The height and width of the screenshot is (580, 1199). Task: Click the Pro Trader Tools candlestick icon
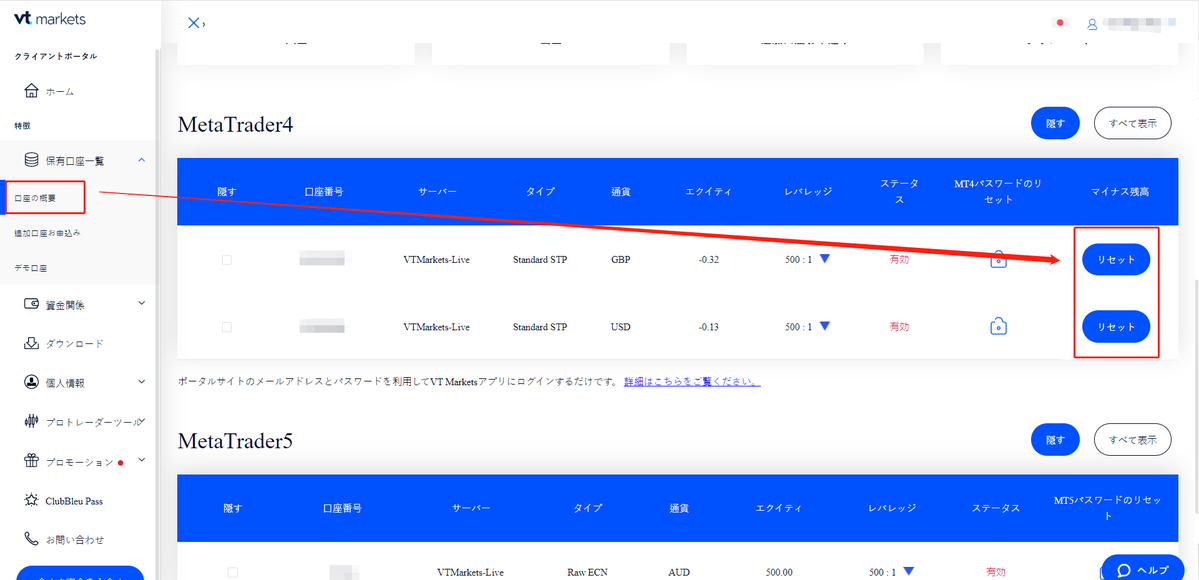tap(31, 421)
